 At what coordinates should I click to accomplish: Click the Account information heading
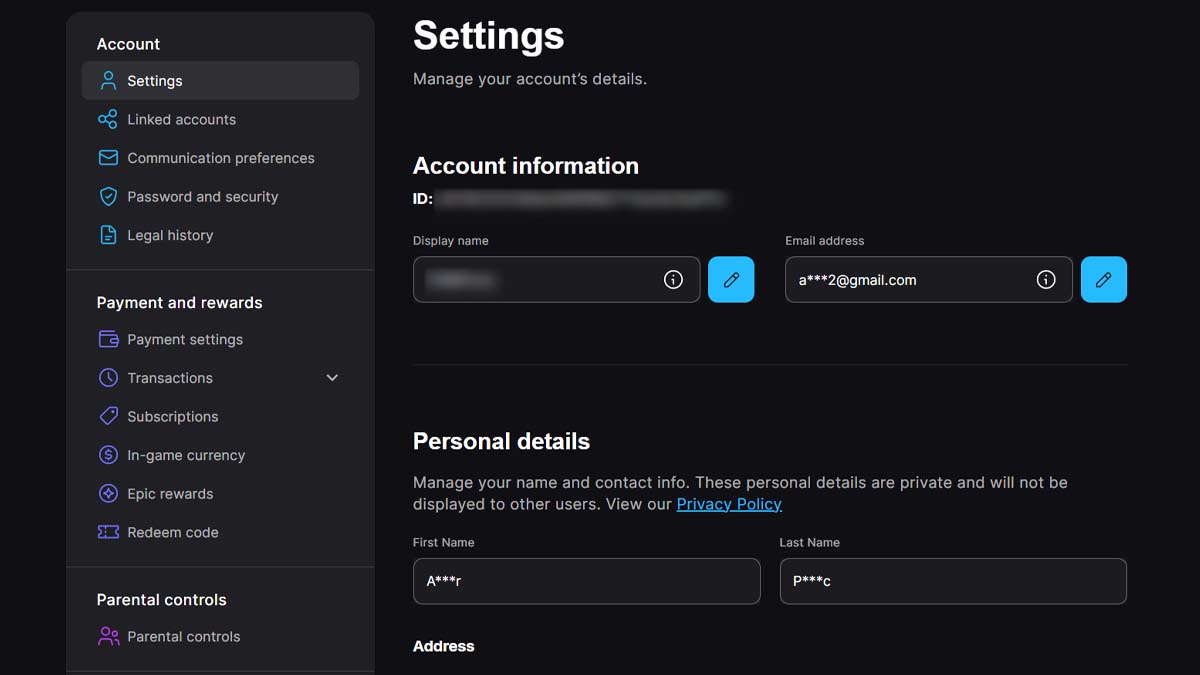pos(526,166)
